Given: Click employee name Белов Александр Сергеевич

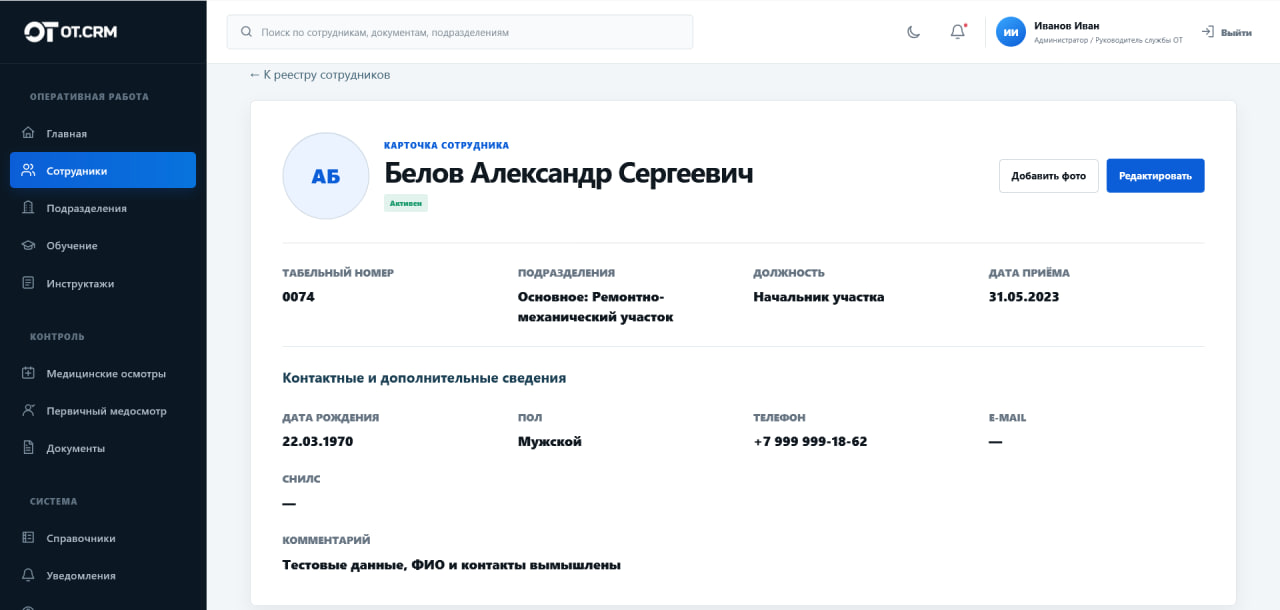Looking at the screenshot, I should click(568, 173).
